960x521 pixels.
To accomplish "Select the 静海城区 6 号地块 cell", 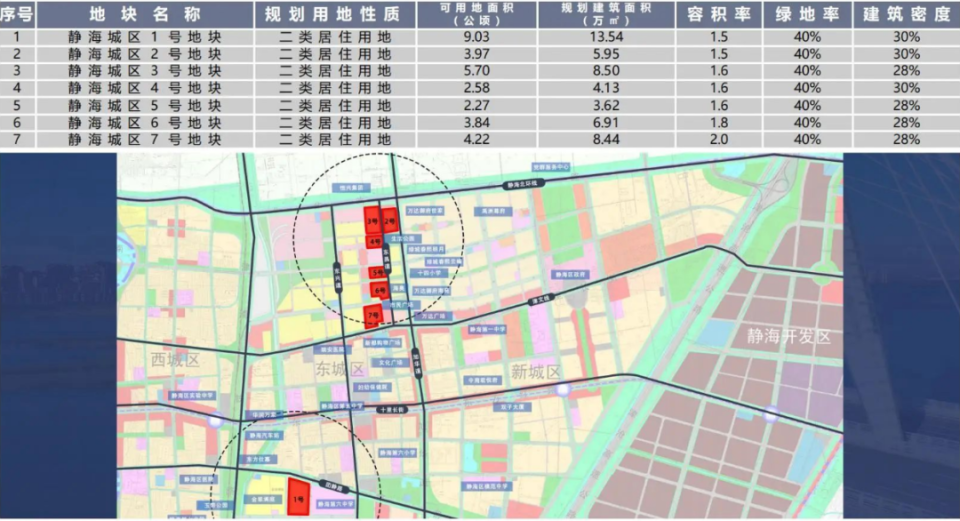I will coord(145,122).
